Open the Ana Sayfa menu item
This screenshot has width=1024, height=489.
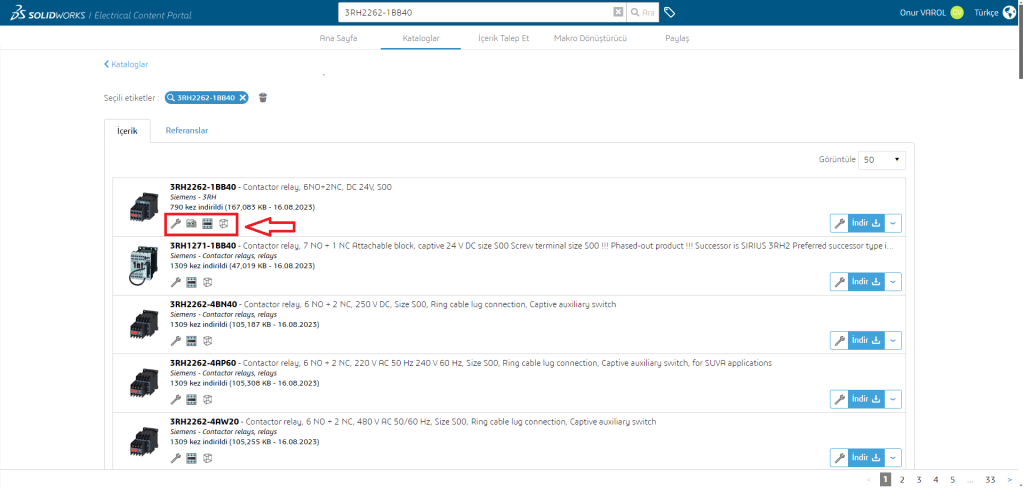click(x=339, y=38)
